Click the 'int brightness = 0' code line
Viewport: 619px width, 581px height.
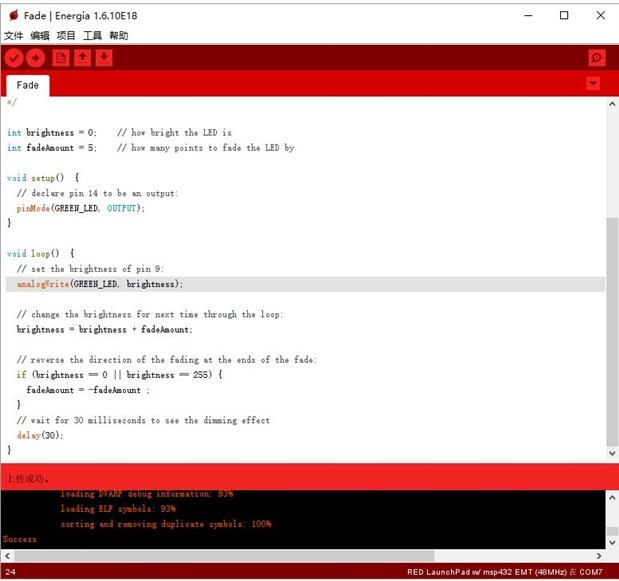(119, 133)
